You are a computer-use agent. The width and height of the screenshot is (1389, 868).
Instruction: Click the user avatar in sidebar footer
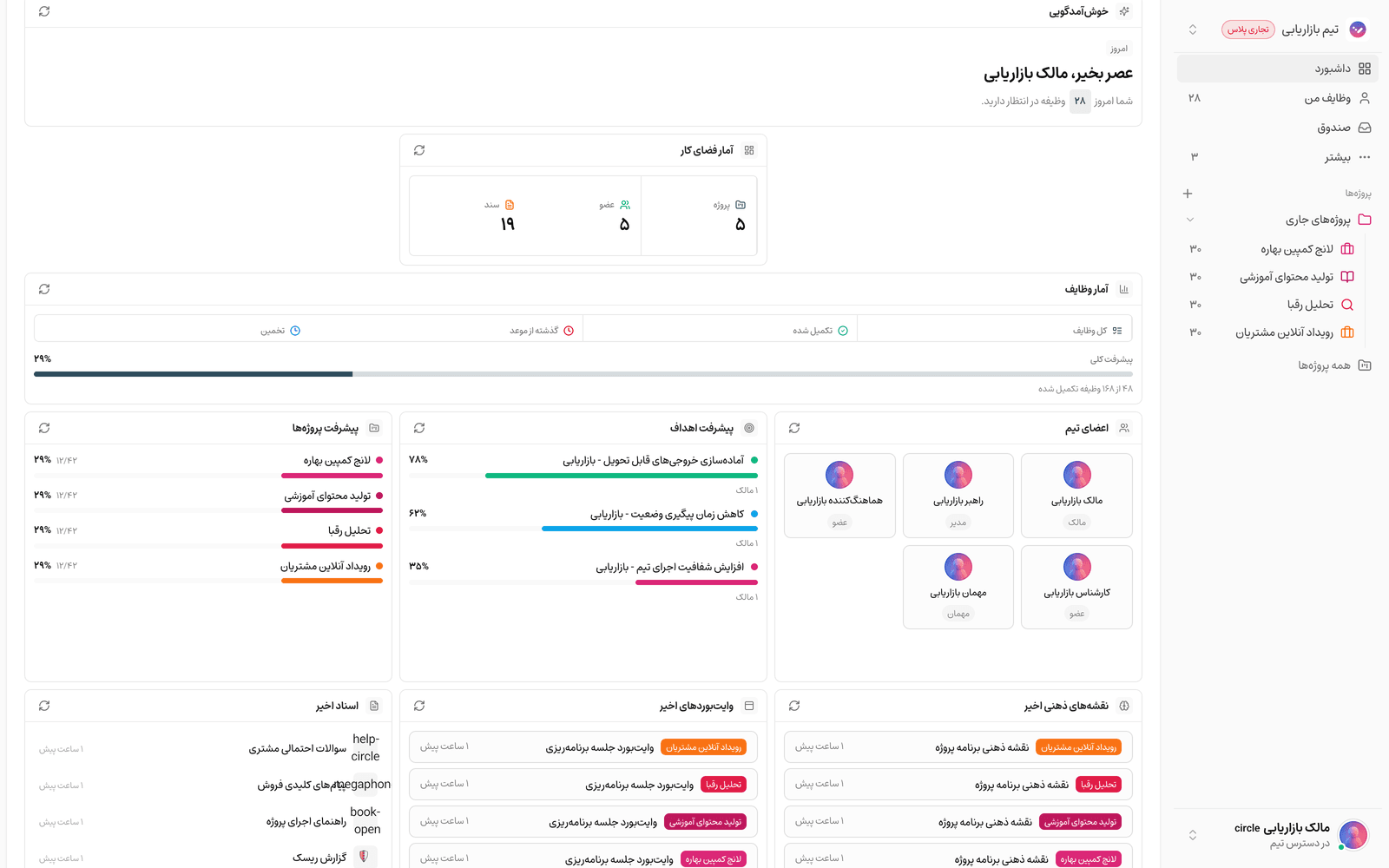(1353, 835)
